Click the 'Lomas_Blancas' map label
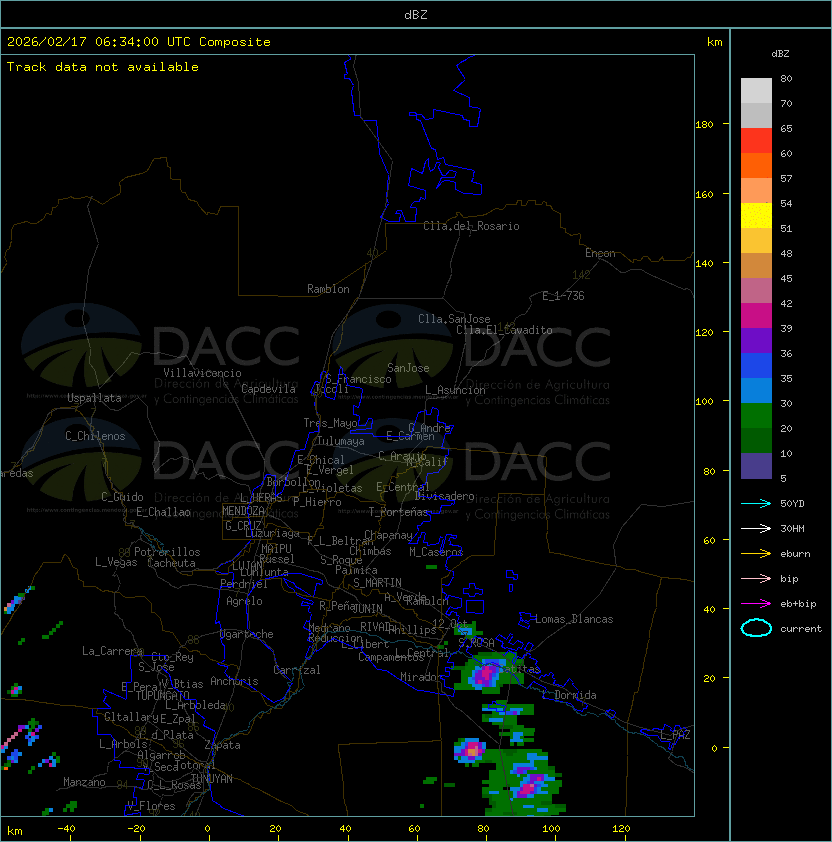This screenshot has width=832, height=842. coord(574,619)
